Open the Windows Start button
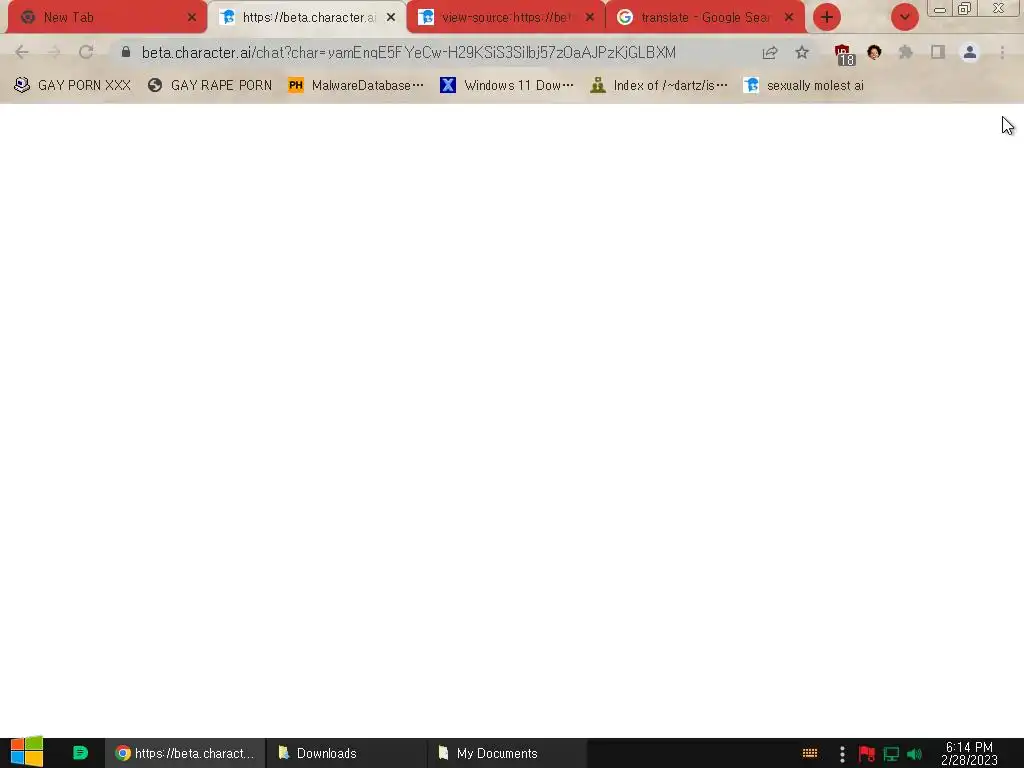Image resolution: width=1024 pixels, height=768 pixels. (x=27, y=752)
